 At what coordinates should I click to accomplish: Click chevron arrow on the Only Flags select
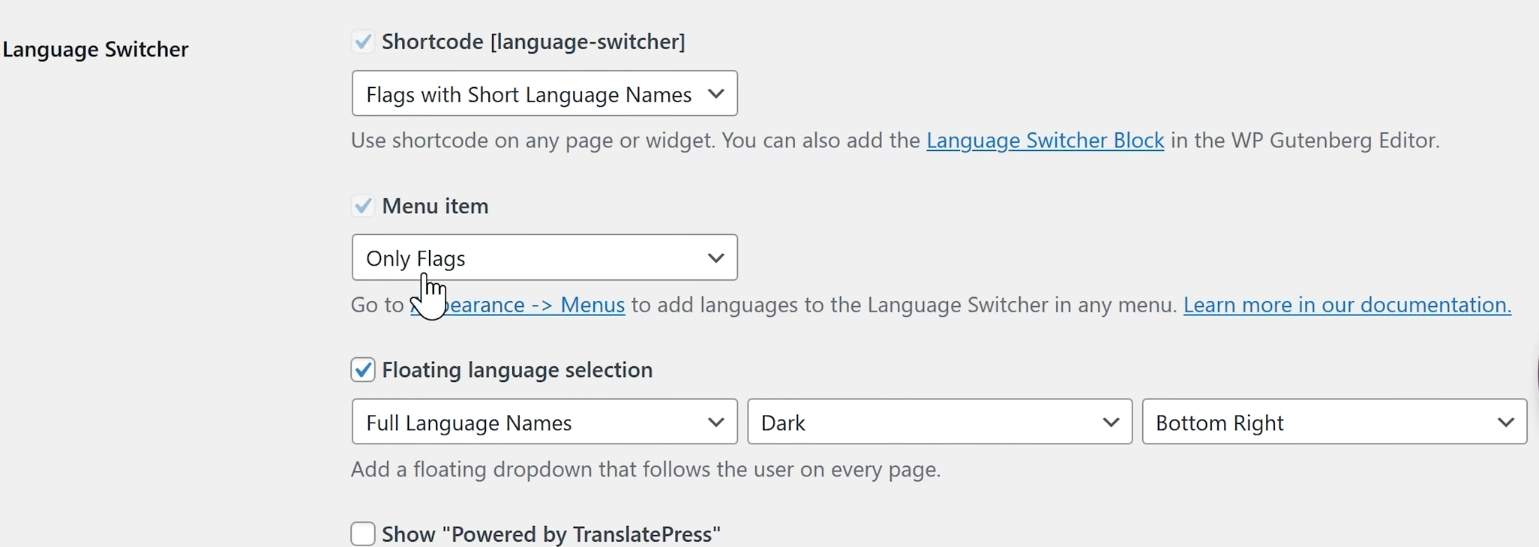(716, 258)
